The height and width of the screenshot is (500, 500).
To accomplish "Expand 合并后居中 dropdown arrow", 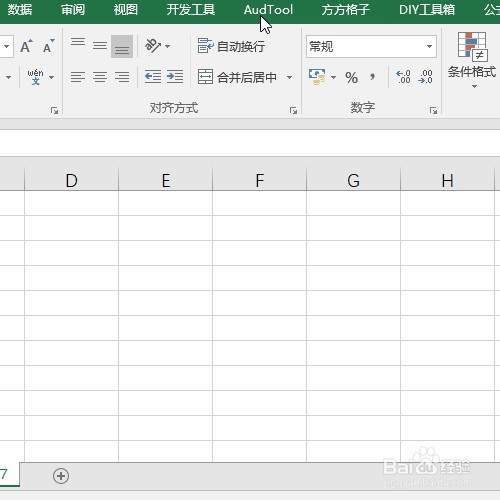I will 289,77.
